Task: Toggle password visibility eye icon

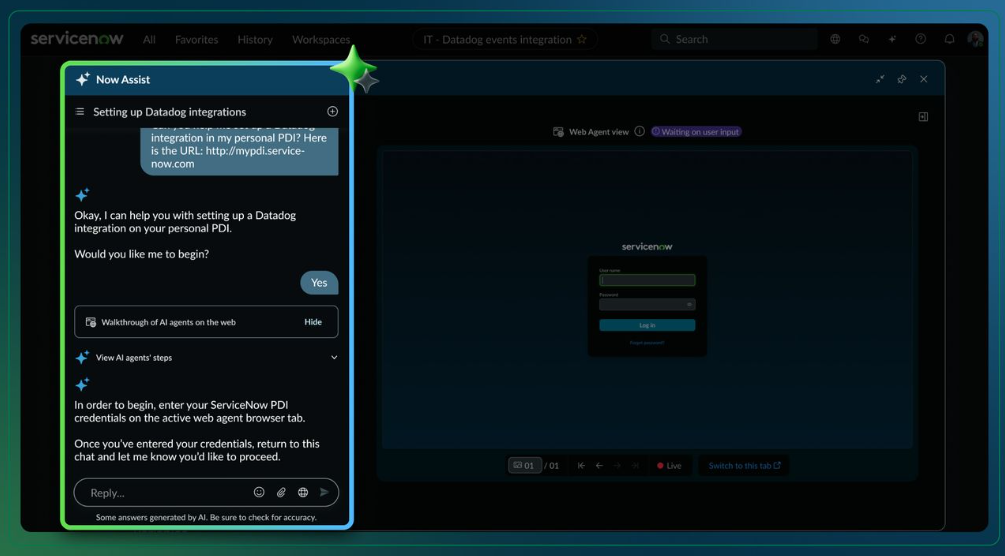Action: pos(689,304)
